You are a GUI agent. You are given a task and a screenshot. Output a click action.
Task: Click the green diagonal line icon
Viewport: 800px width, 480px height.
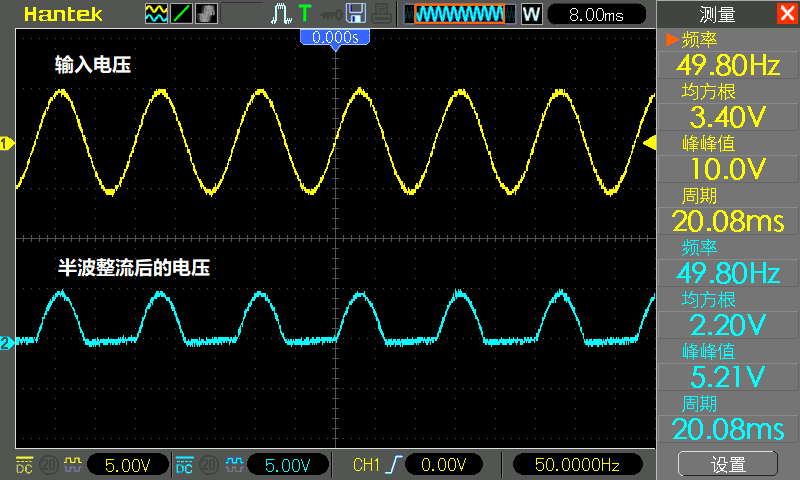(x=182, y=14)
